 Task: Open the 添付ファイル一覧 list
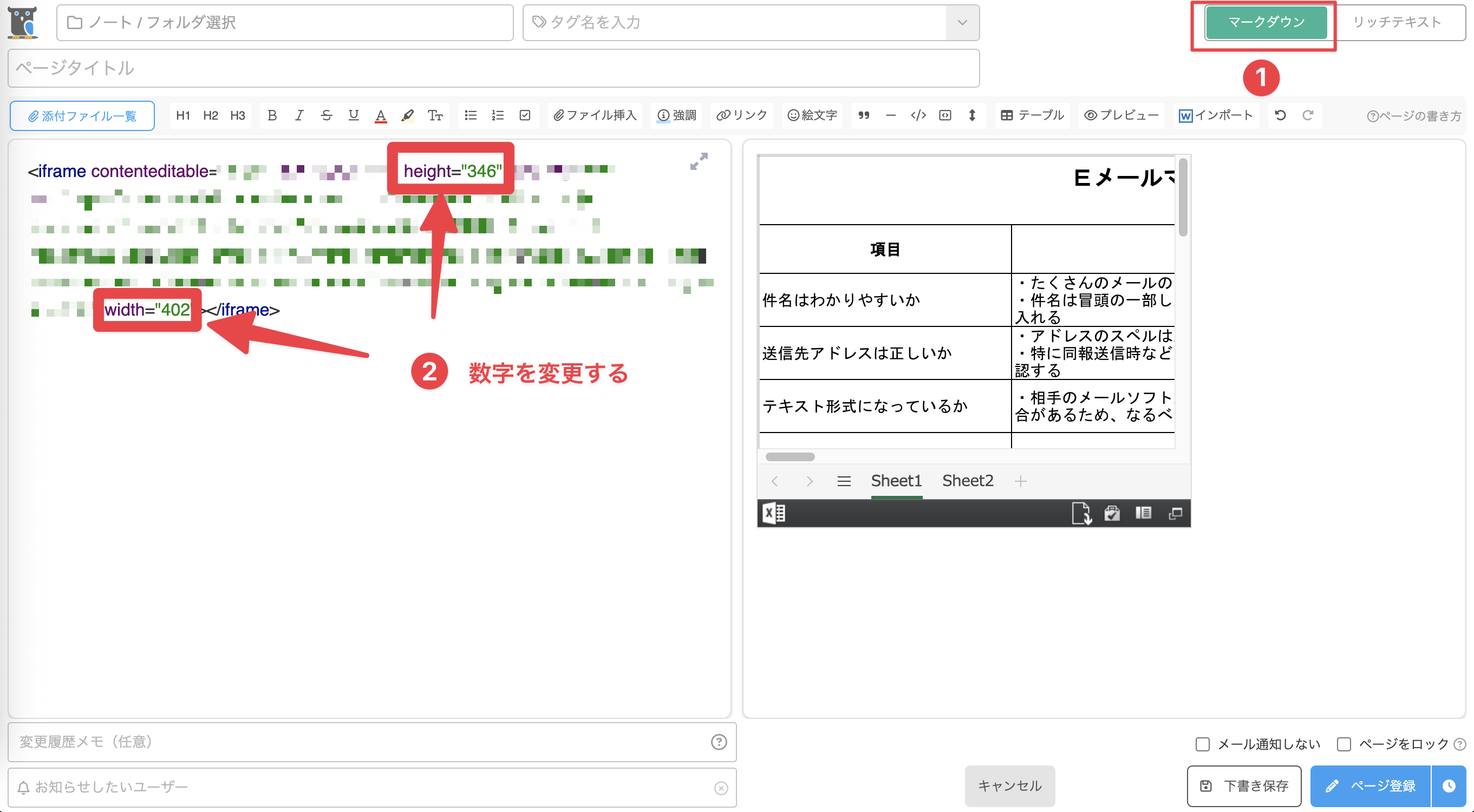coord(82,115)
